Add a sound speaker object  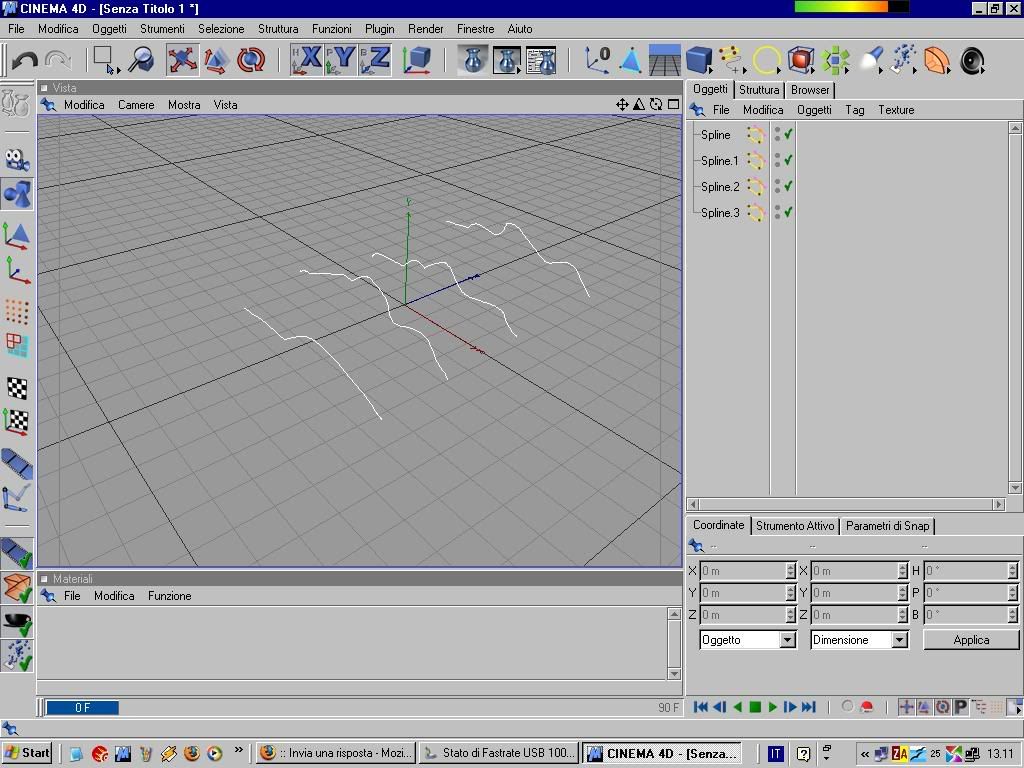point(972,60)
